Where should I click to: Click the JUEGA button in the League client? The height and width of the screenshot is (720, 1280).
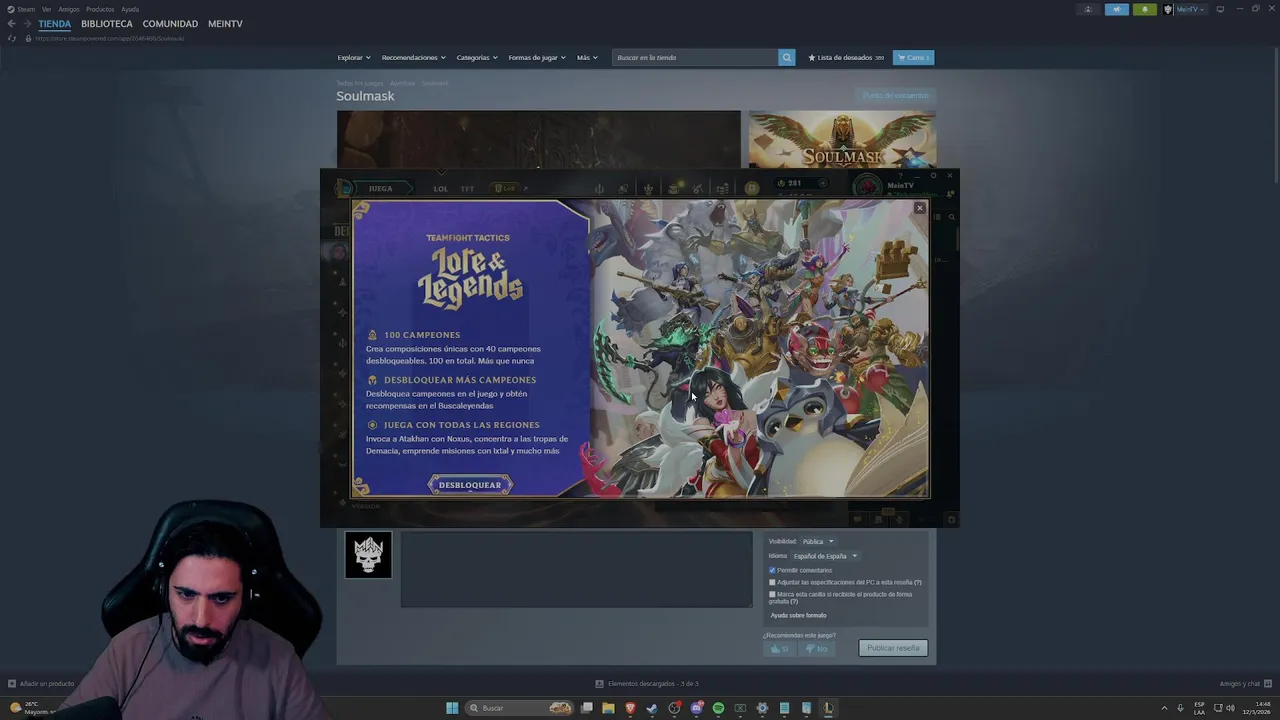tap(380, 188)
